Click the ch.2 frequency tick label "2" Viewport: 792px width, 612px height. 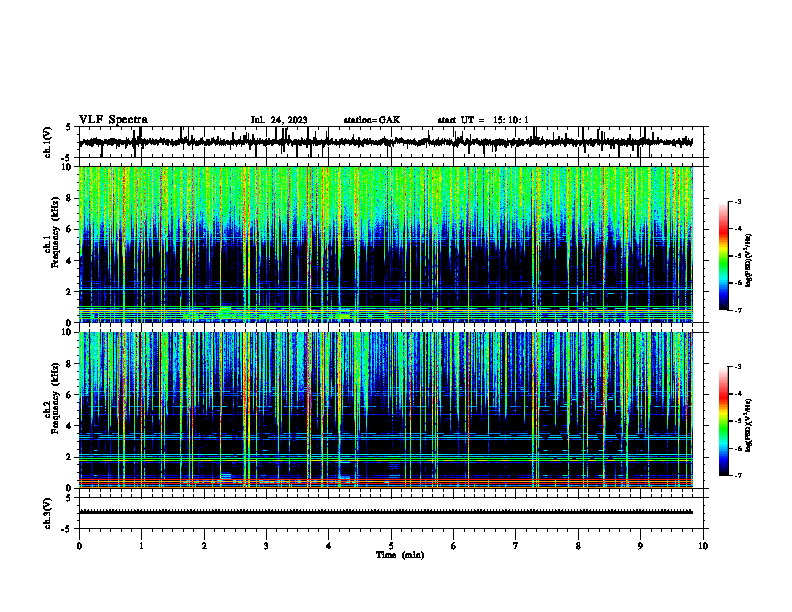pyautogui.click(x=71, y=457)
